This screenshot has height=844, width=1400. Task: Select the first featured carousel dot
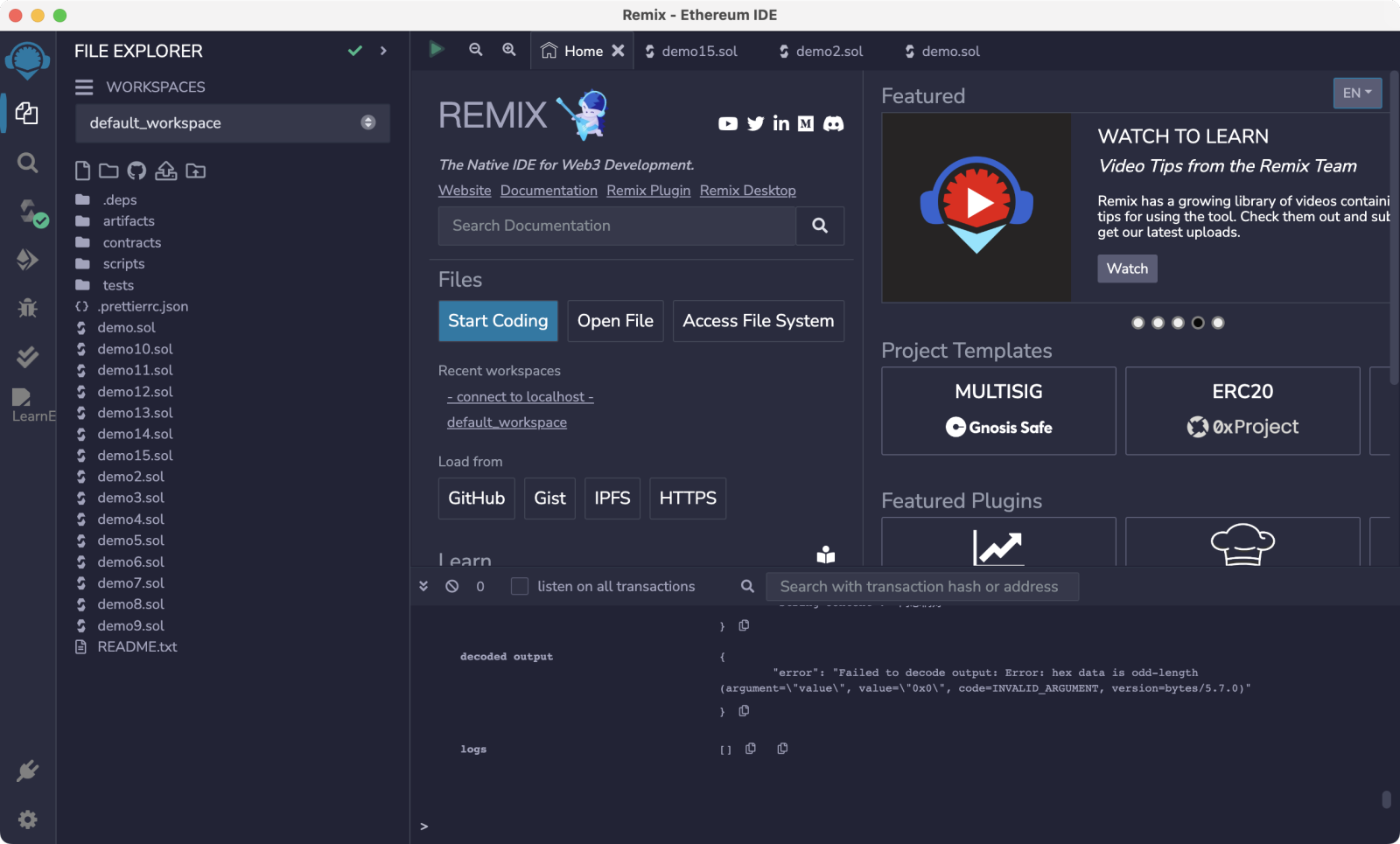1137,323
